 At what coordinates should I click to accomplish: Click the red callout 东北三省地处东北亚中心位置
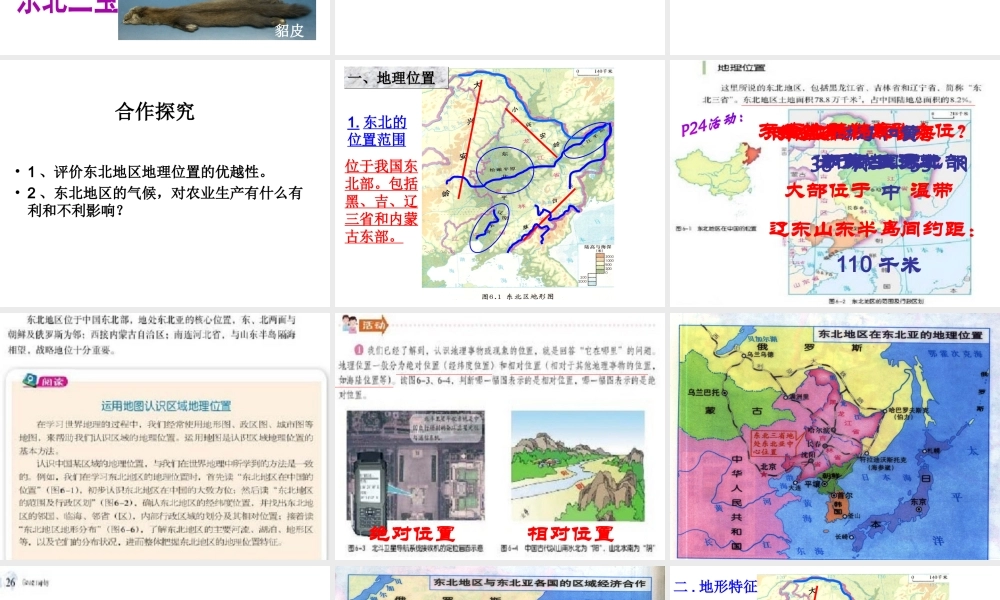[772, 443]
